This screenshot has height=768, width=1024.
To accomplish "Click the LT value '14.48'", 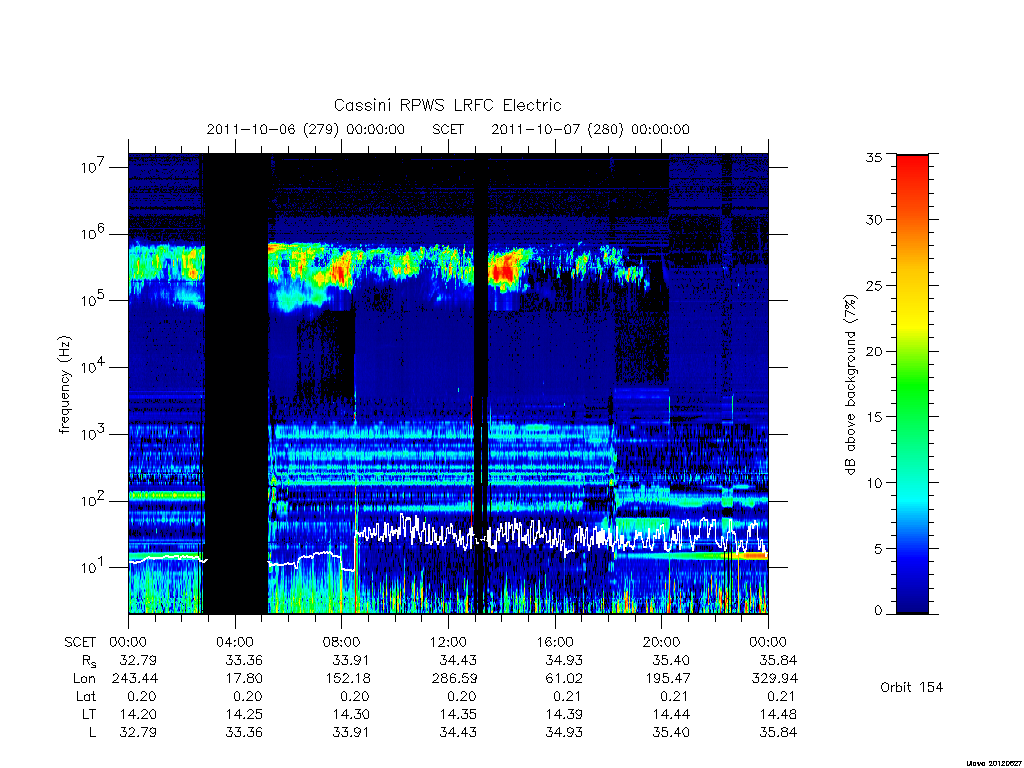I will 778,714.
